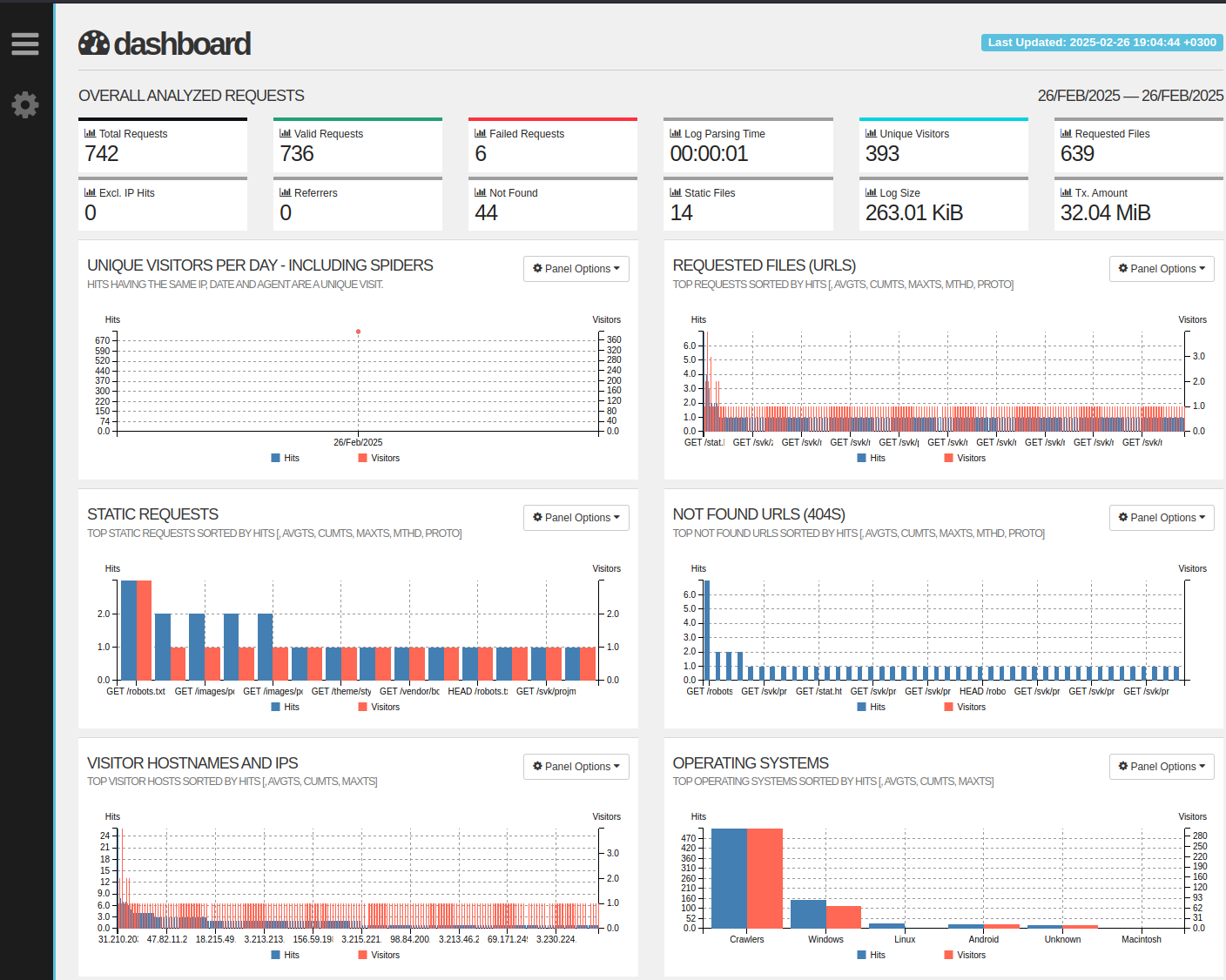Click the Log Size chart icon
Image resolution: width=1226 pixels, height=980 pixels.
[x=871, y=192]
